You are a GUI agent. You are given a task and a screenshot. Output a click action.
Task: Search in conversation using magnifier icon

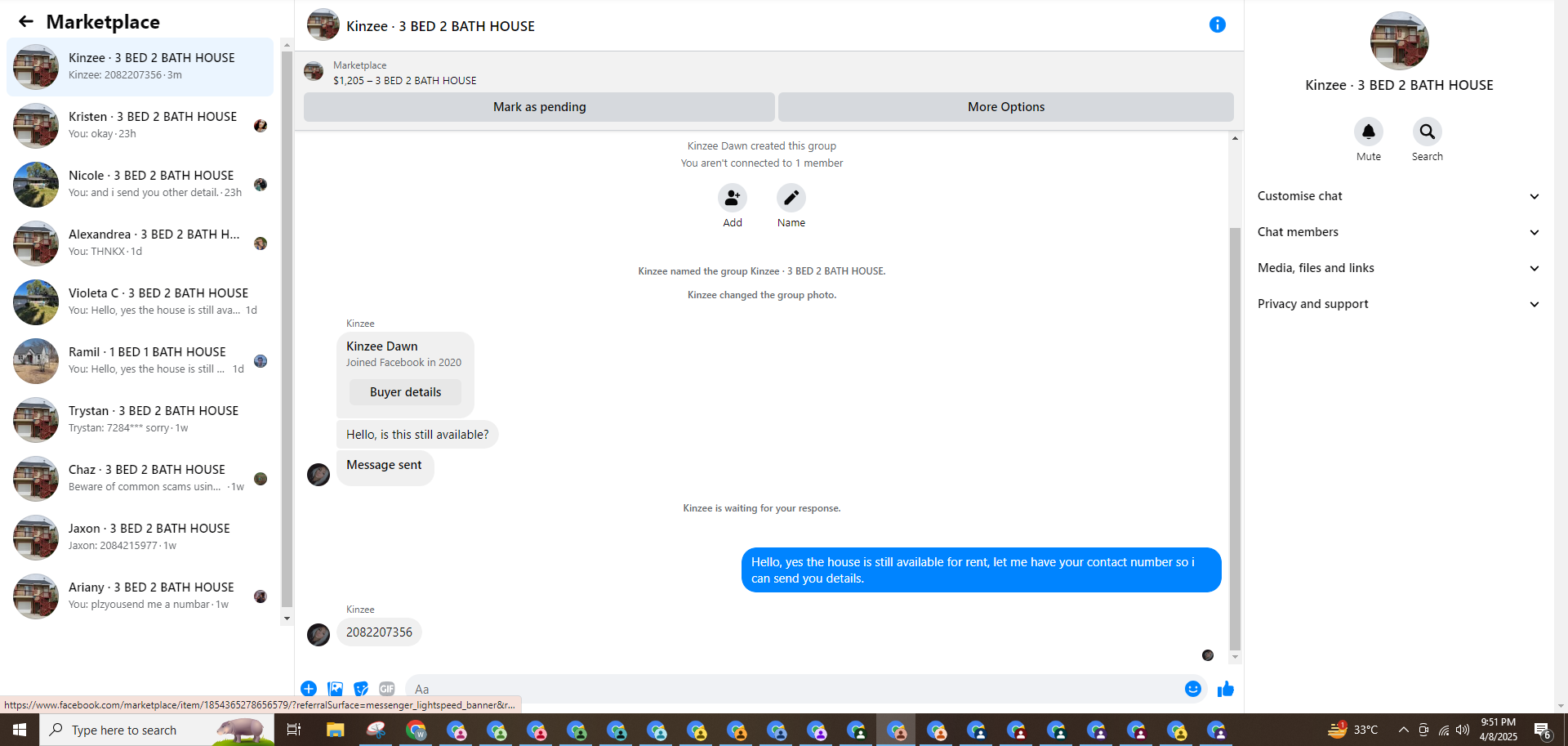click(x=1427, y=132)
